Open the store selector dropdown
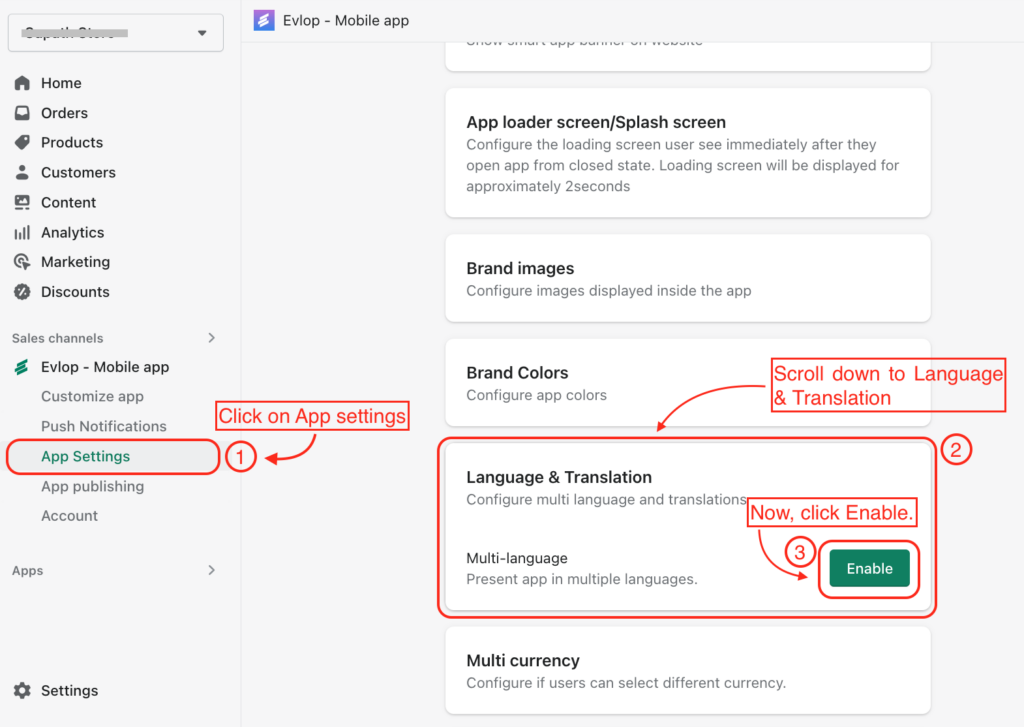This screenshot has height=727, width=1024. pos(116,33)
